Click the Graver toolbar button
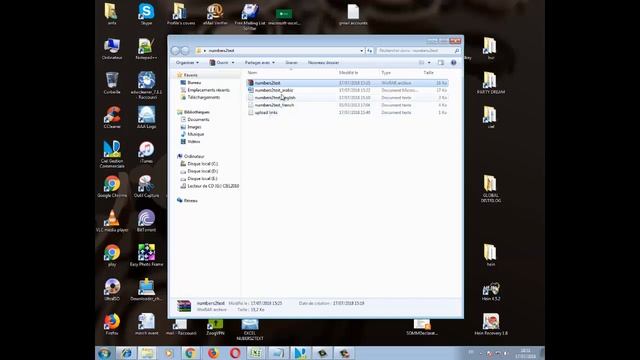The height and width of the screenshot is (360, 640). pos(291,62)
